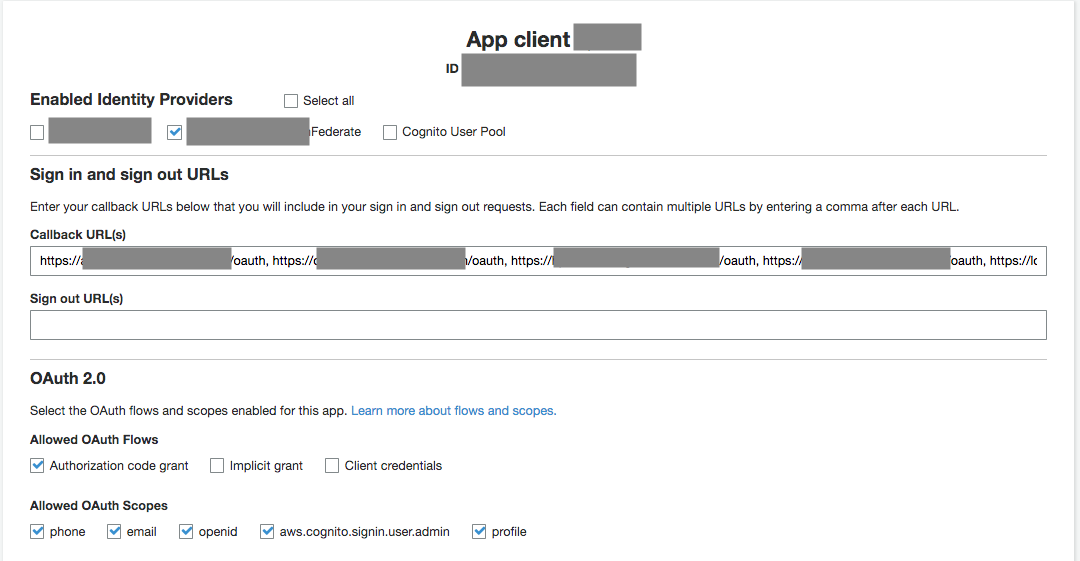Open the Learn more about flows and scopes link
The height and width of the screenshot is (561, 1080).
453,411
